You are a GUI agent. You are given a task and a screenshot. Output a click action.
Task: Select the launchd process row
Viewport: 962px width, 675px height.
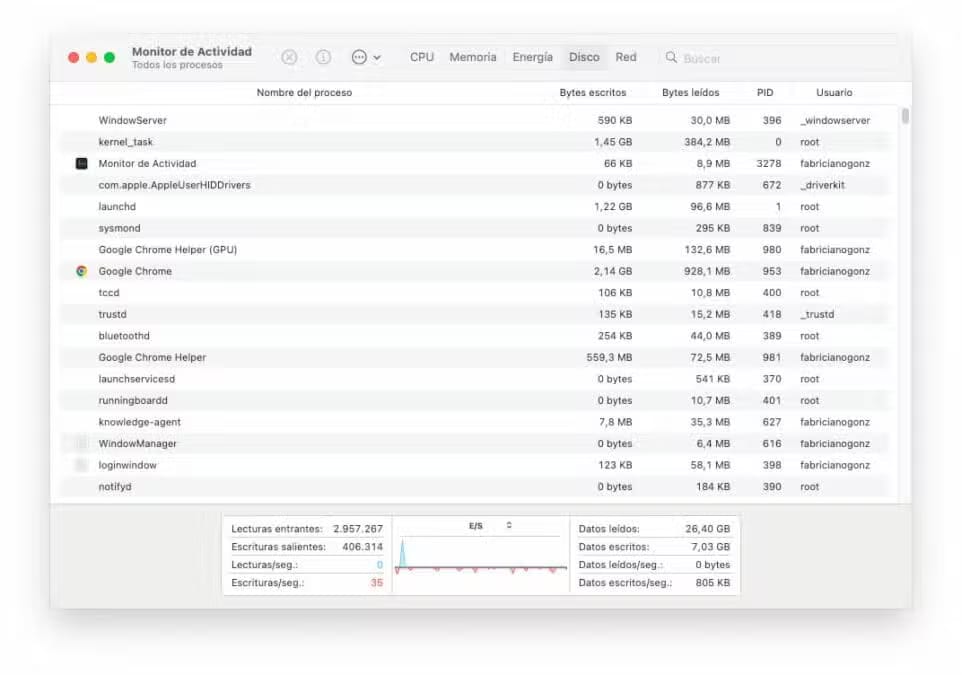(x=475, y=206)
